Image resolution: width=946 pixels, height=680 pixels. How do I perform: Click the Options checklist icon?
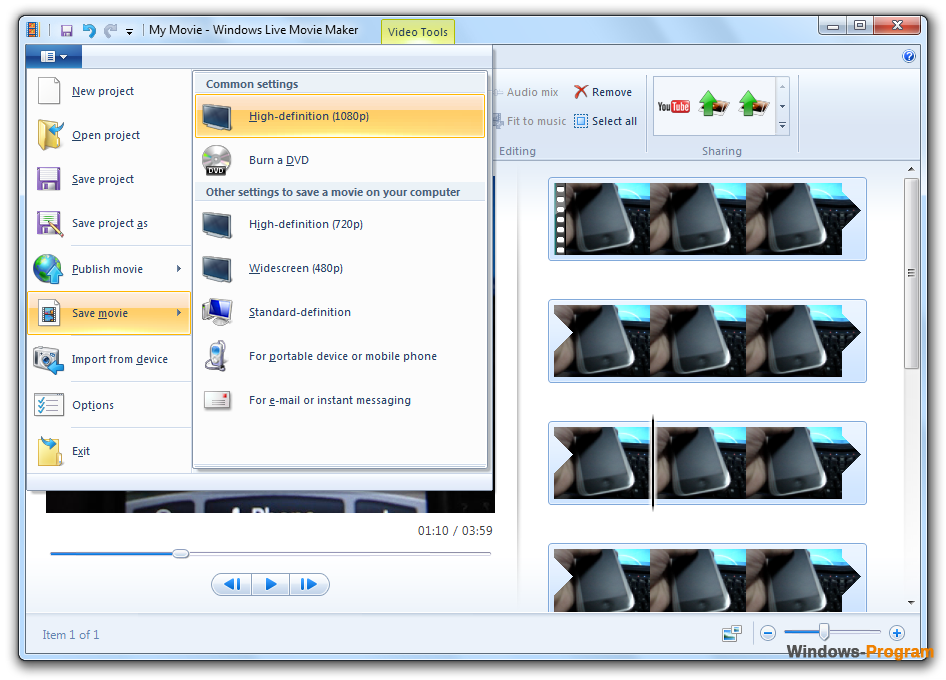click(48, 404)
